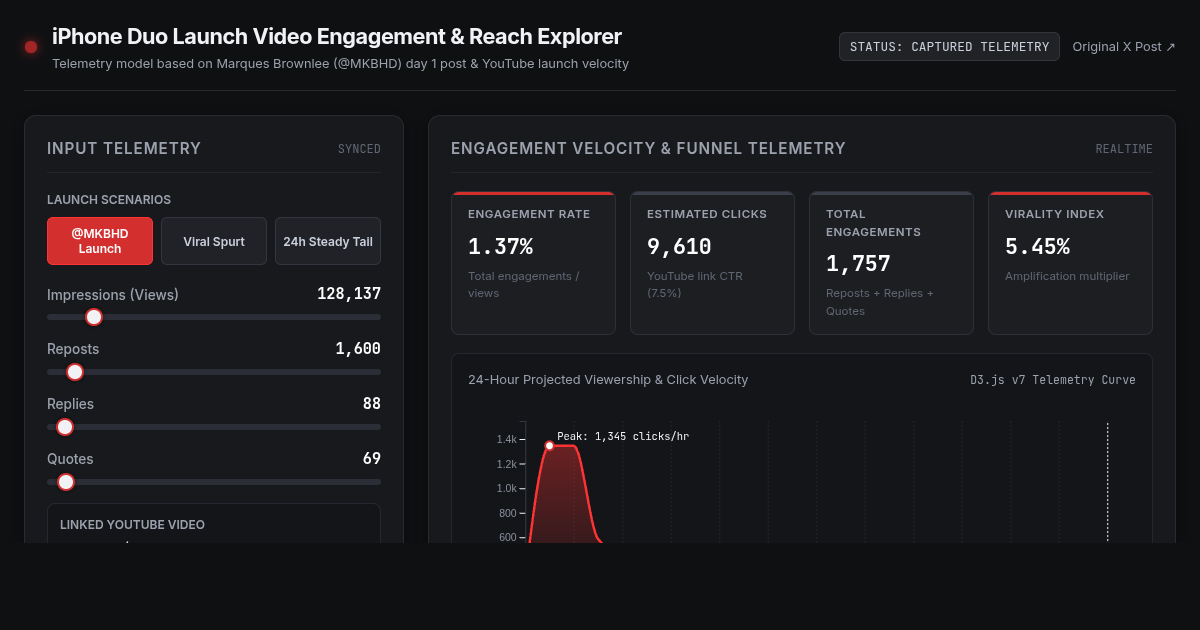Click the Engagement Velocity & Funnel Telemetry heading

coord(648,148)
